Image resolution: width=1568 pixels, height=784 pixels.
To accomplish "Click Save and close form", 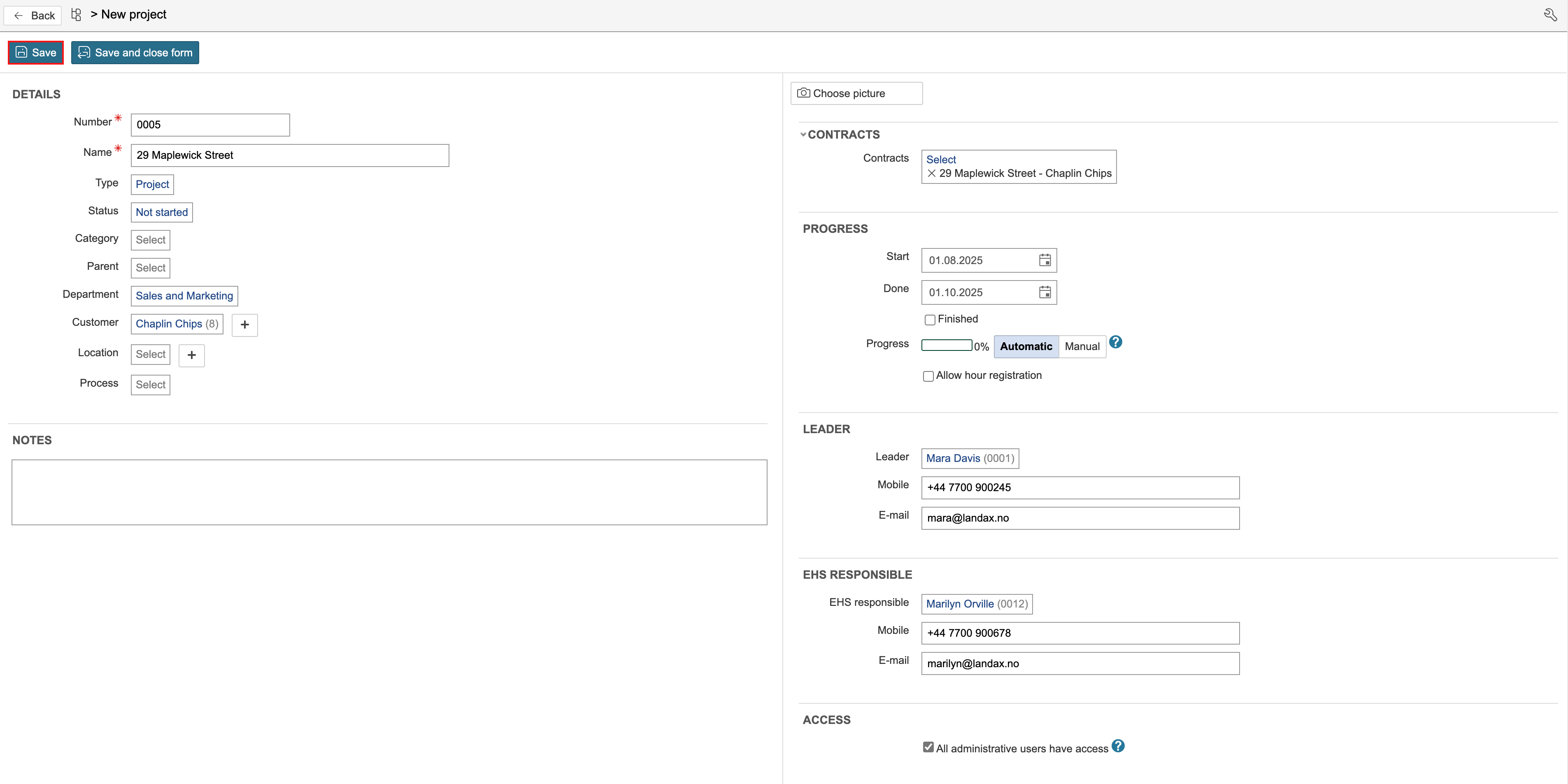I will 135,53.
